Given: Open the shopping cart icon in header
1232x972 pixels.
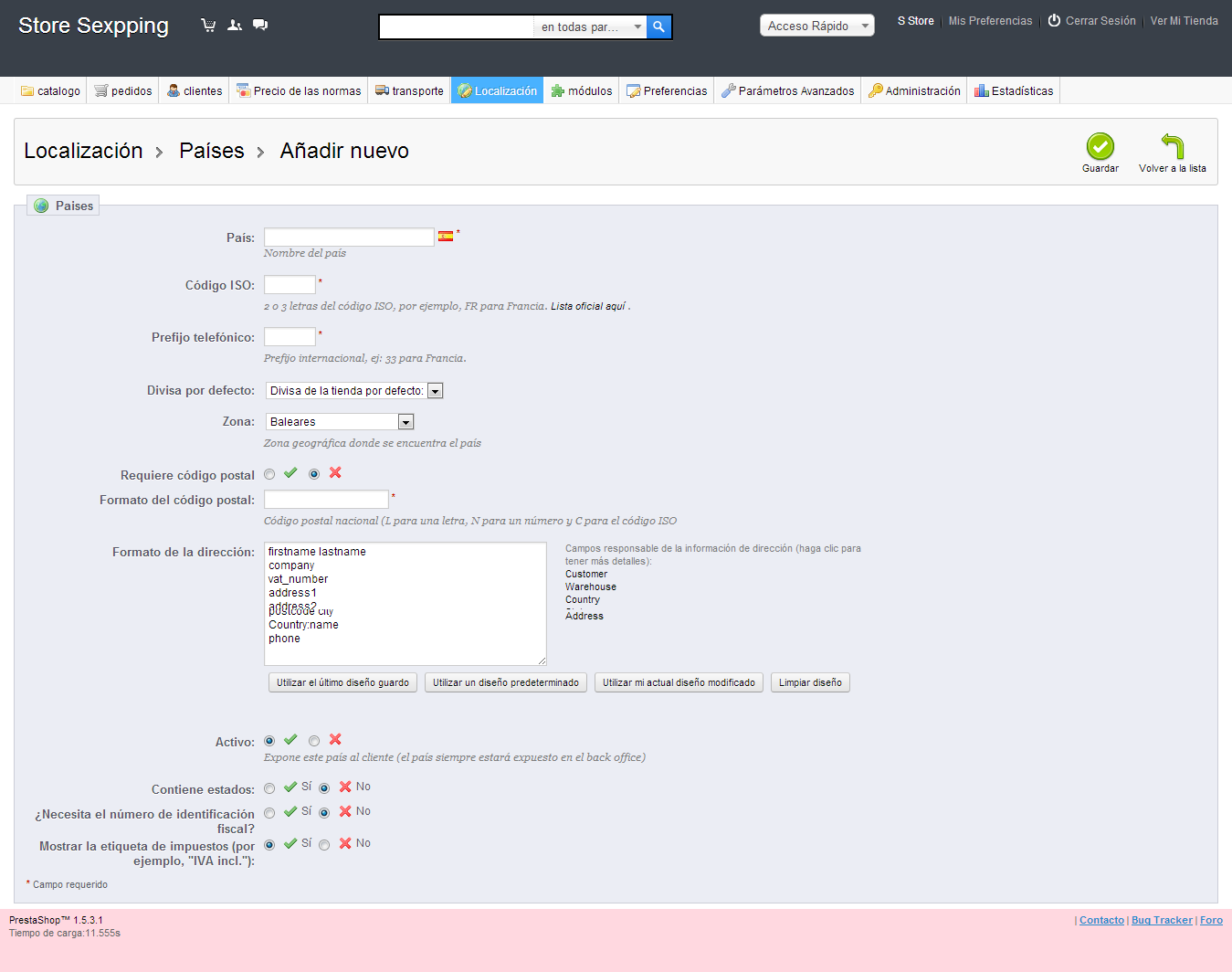Looking at the screenshot, I should [x=208, y=26].
